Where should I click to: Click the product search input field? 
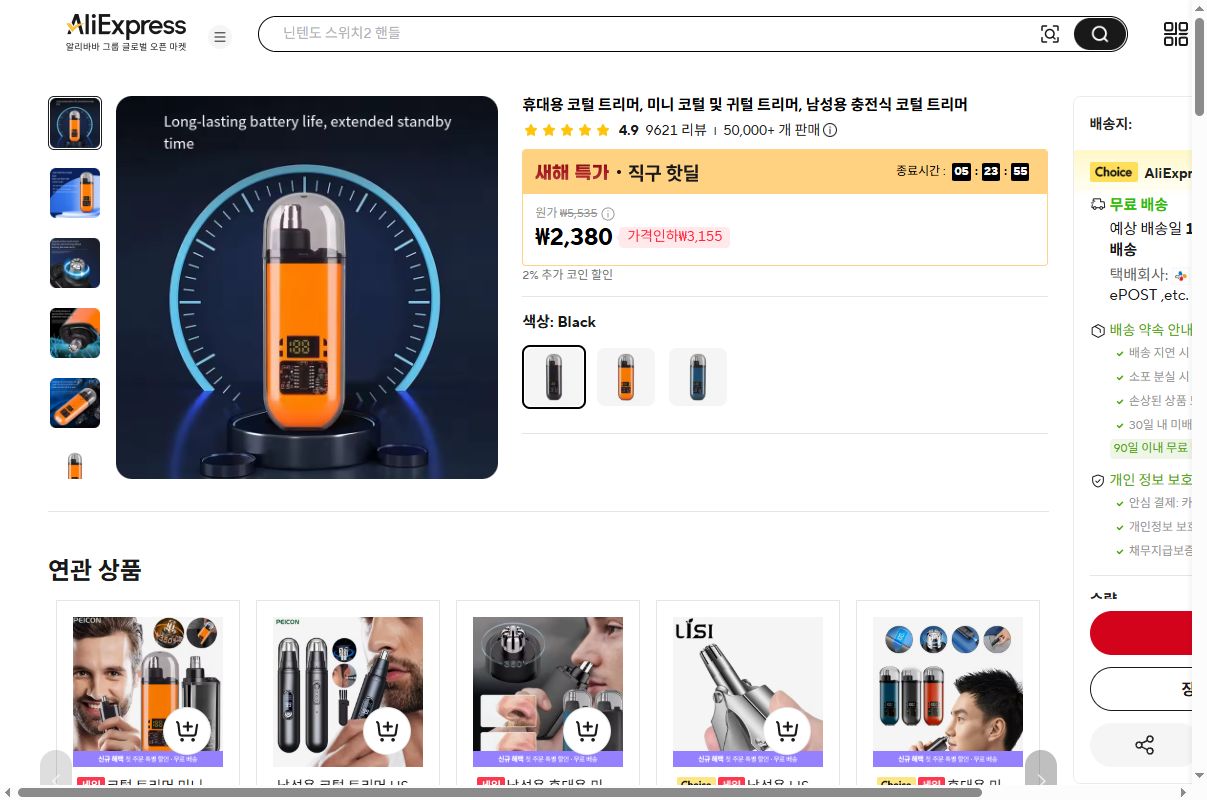(650, 33)
